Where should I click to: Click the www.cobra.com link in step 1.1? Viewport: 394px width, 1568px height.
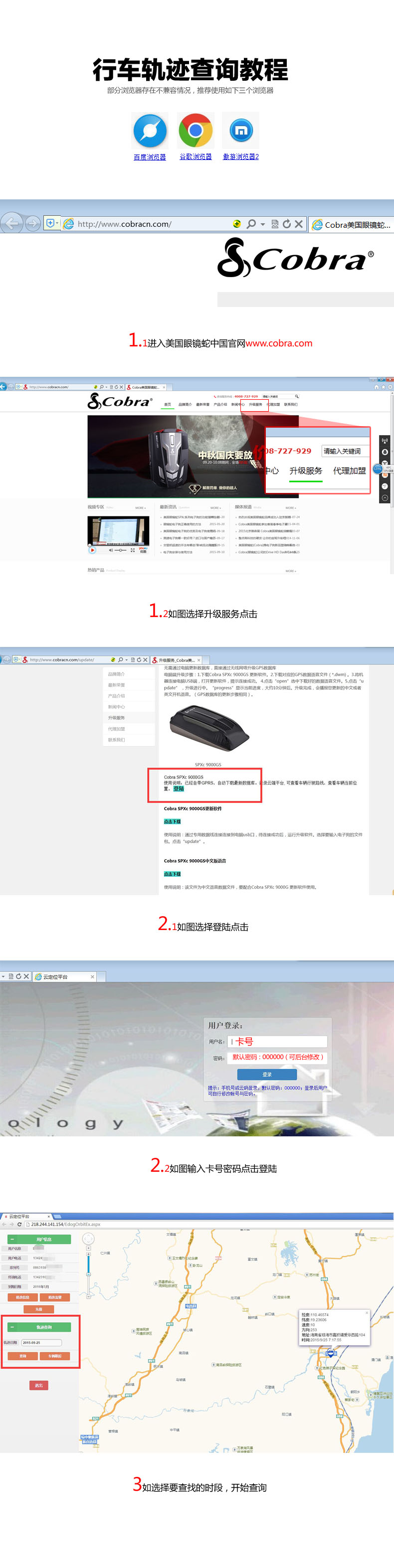pos(279,343)
